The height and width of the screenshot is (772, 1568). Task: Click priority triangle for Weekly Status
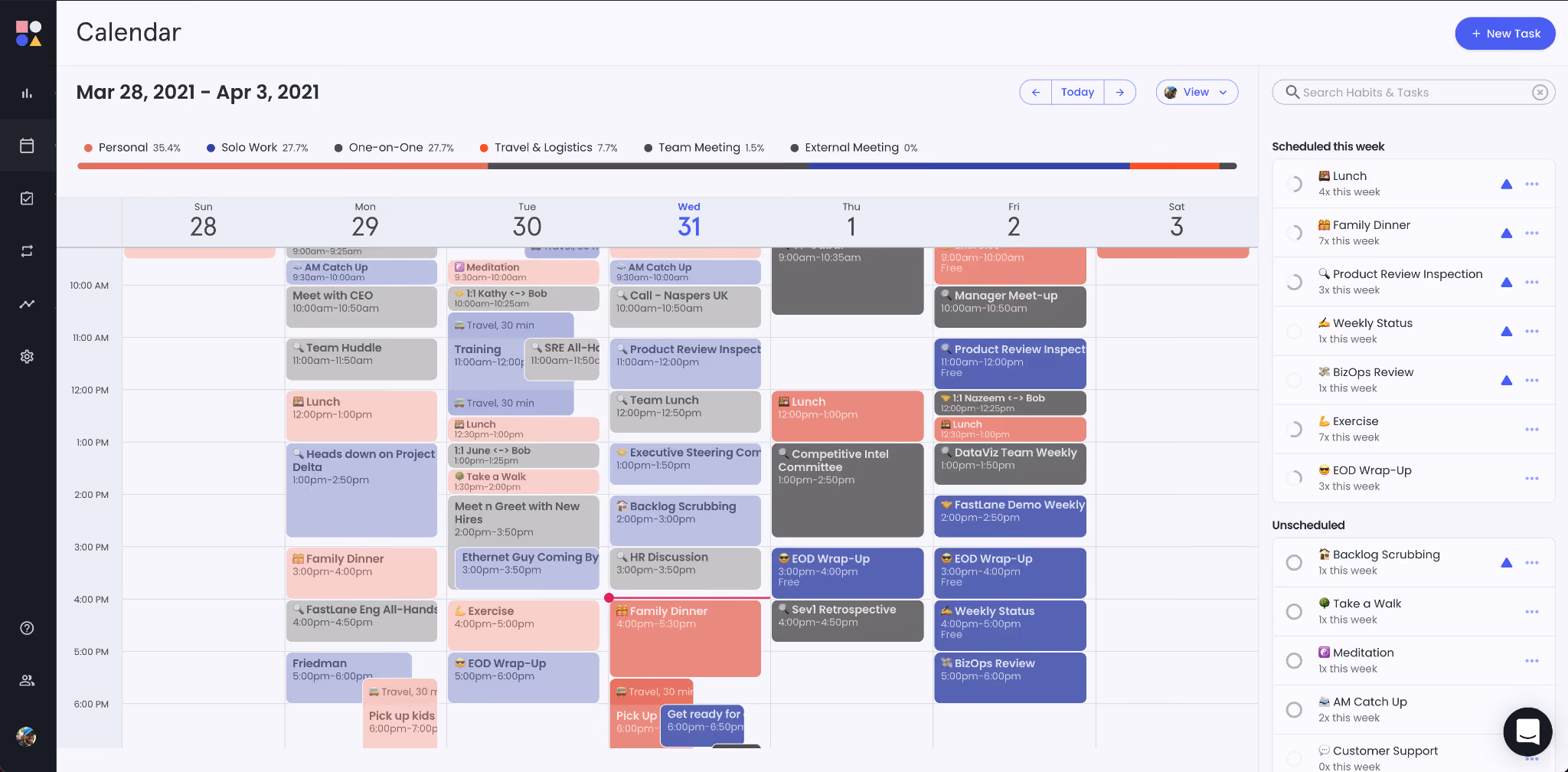[1506, 331]
